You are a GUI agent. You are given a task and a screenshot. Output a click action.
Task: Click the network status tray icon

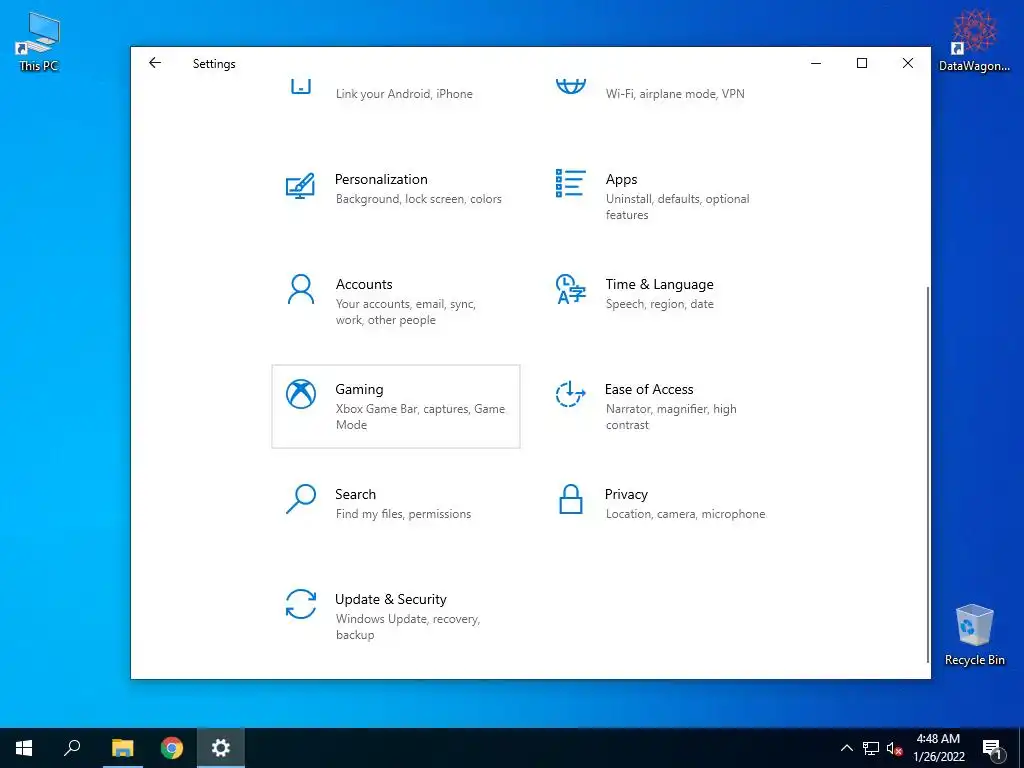(x=871, y=748)
